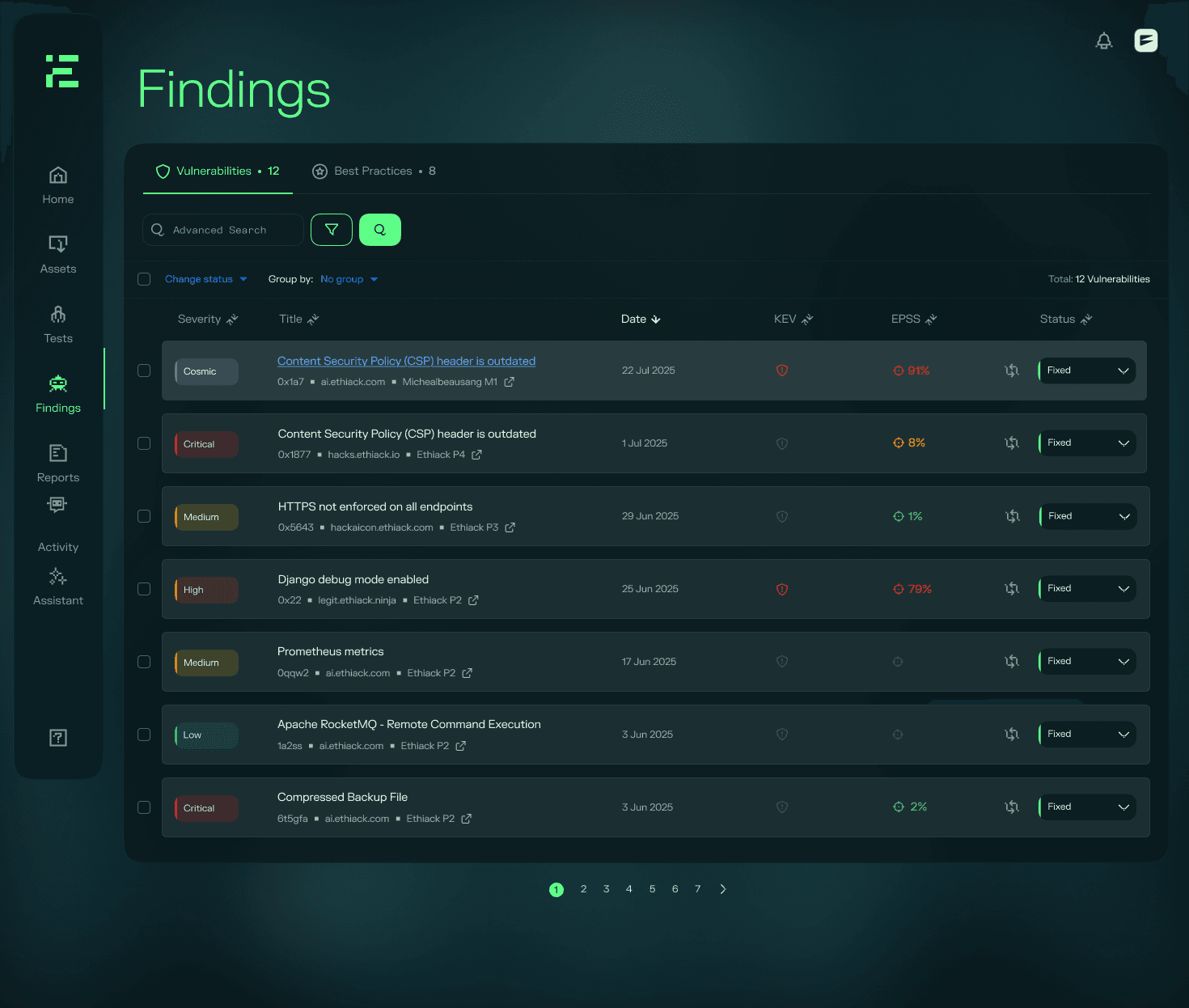1189x1008 pixels.
Task: Open status dropdown for 22 Jul 2025 finding
Action: point(1087,371)
